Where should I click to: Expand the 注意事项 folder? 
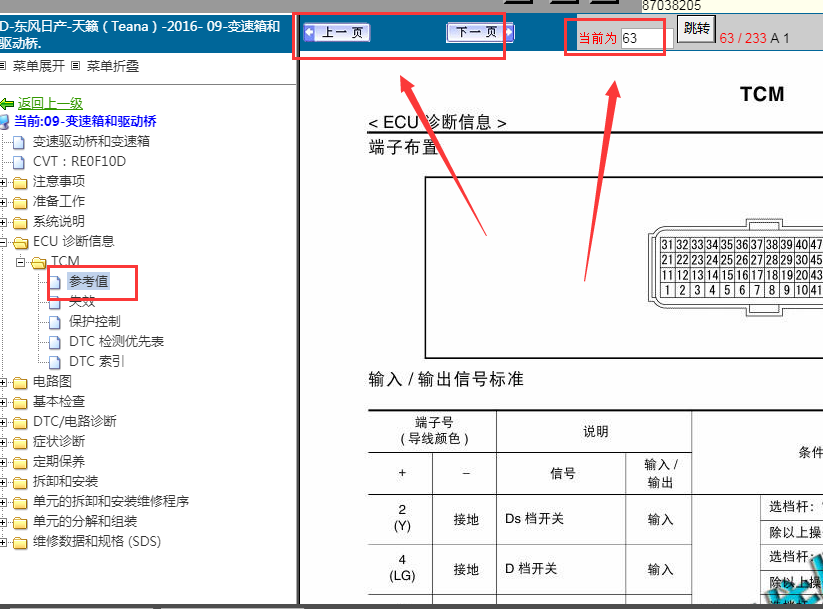click(x=3, y=182)
